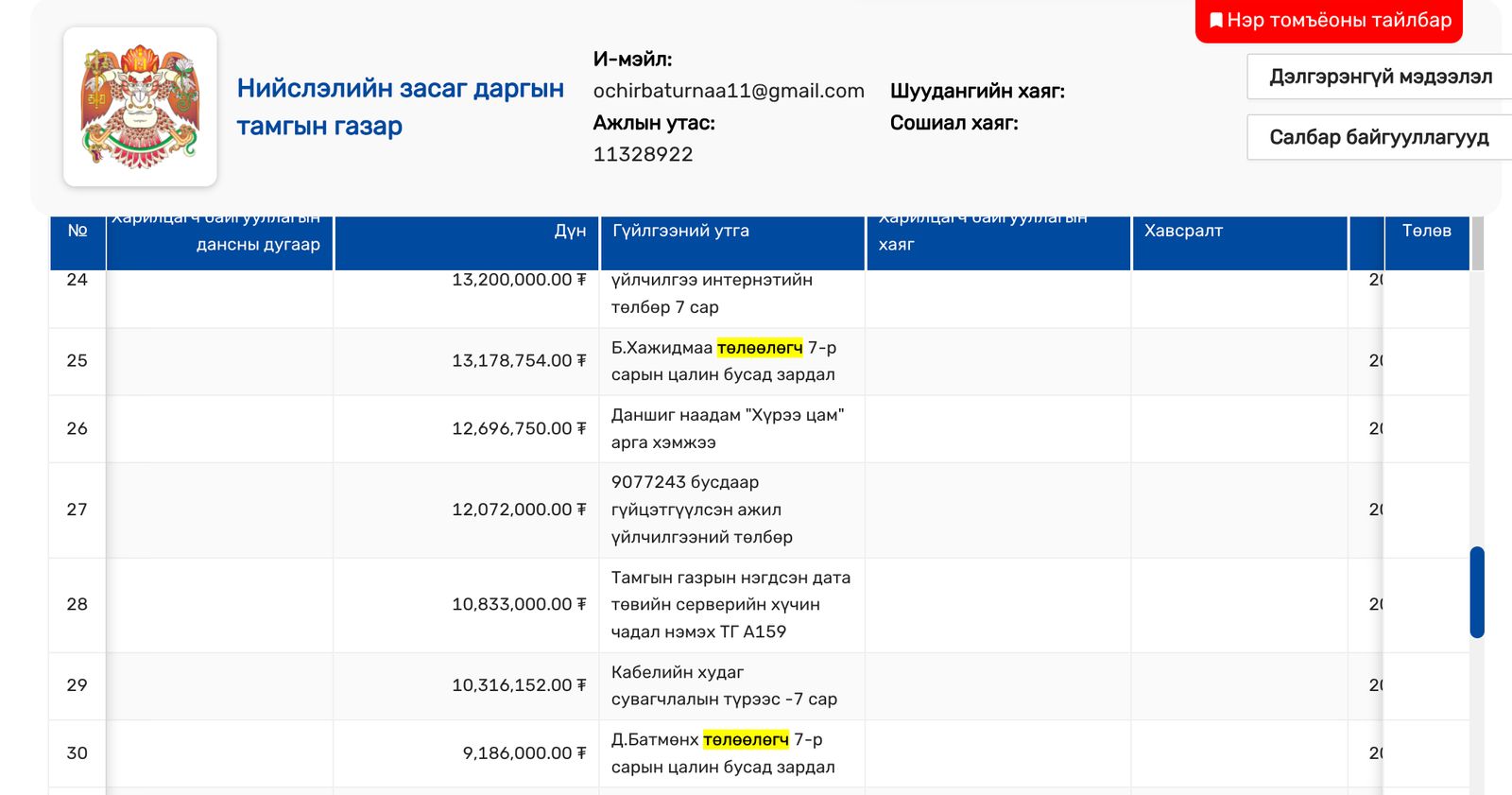Click Нийслэлийн засаг даргын тамгын газар title
The height and width of the screenshot is (795, 1512).
pos(400,107)
